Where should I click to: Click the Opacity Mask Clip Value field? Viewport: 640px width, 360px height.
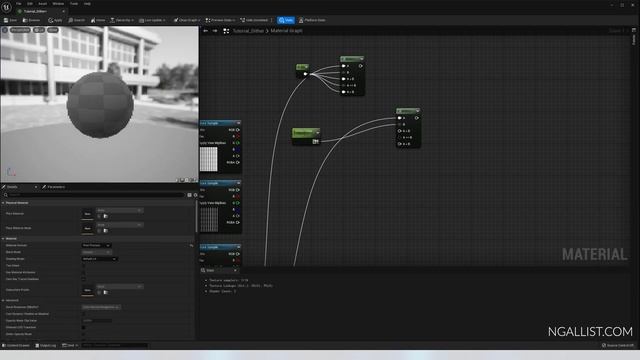click(97, 320)
